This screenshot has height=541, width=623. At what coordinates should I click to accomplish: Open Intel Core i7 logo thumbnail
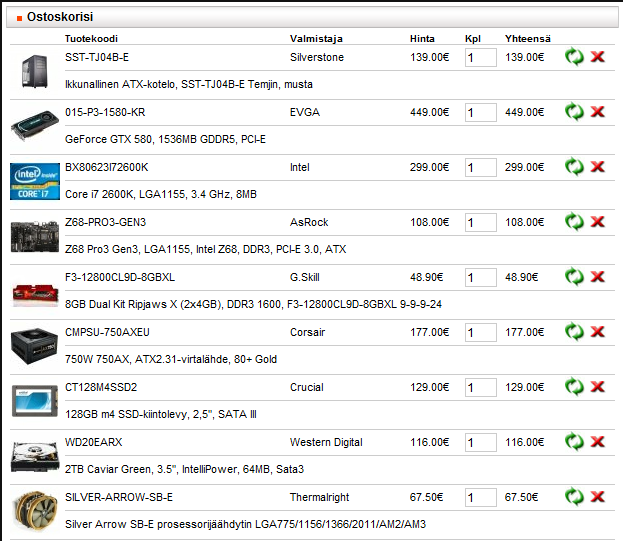pyautogui.click(x=35, y=181)
